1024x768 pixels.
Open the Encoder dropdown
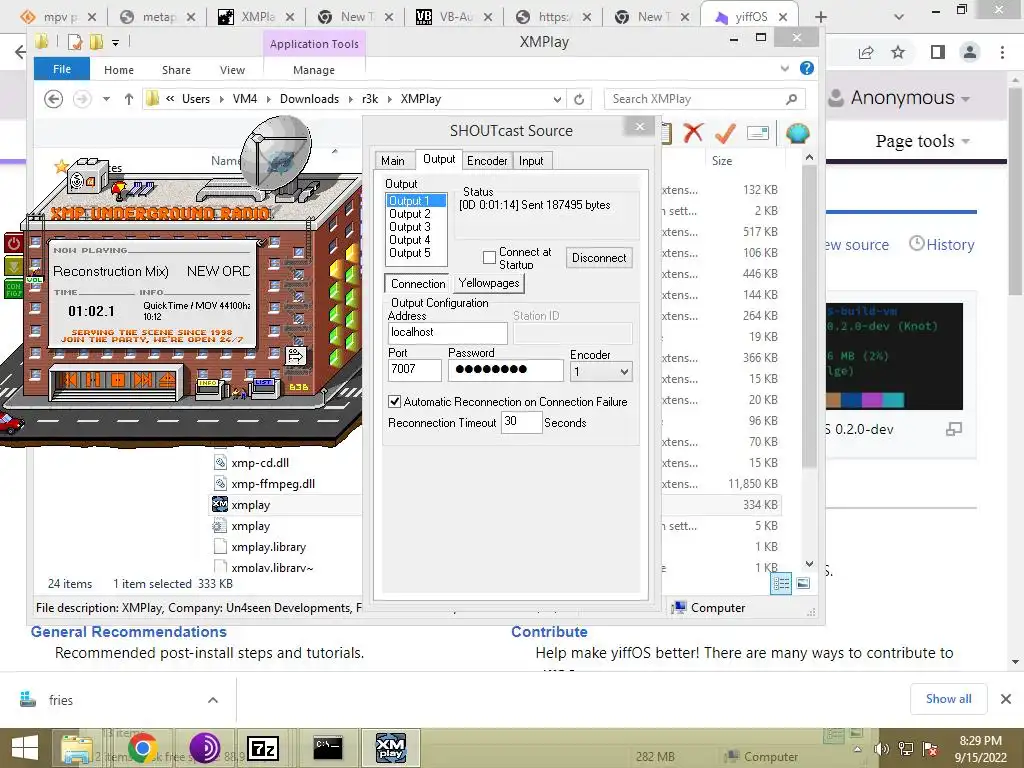pos(601,372)
